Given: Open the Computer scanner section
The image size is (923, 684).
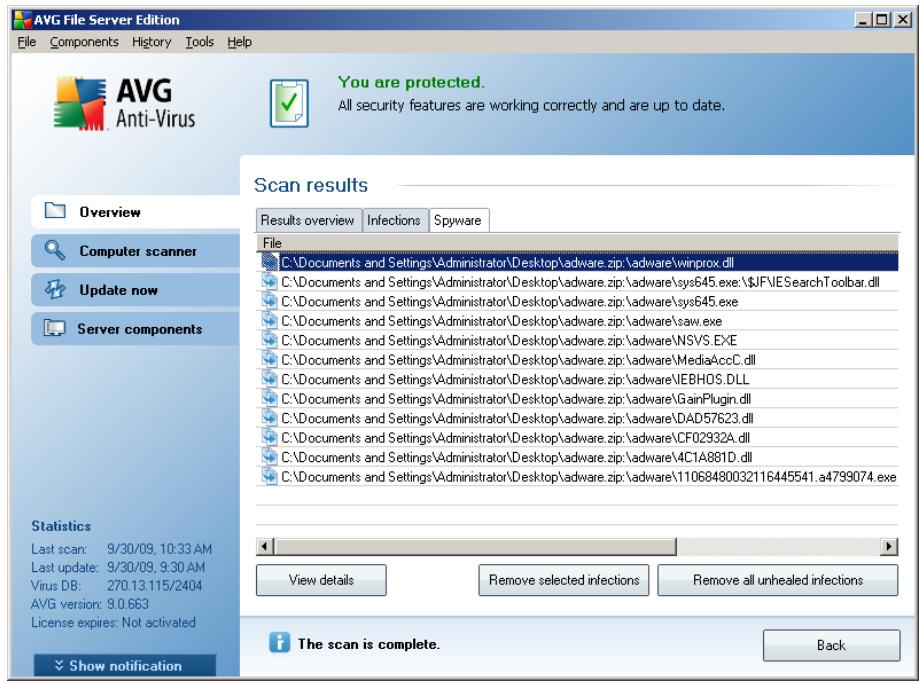Looking at the screenshot, I should pos(135,251).
